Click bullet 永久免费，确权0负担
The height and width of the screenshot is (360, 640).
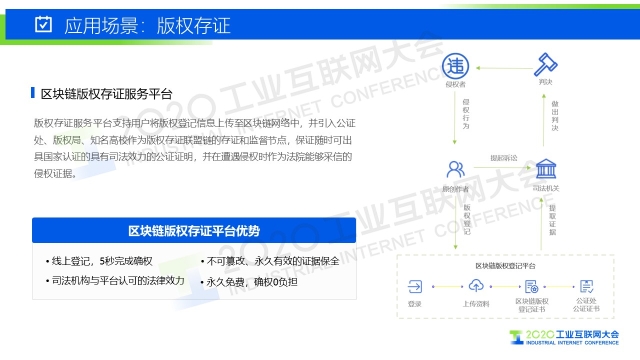coord(249,282)
